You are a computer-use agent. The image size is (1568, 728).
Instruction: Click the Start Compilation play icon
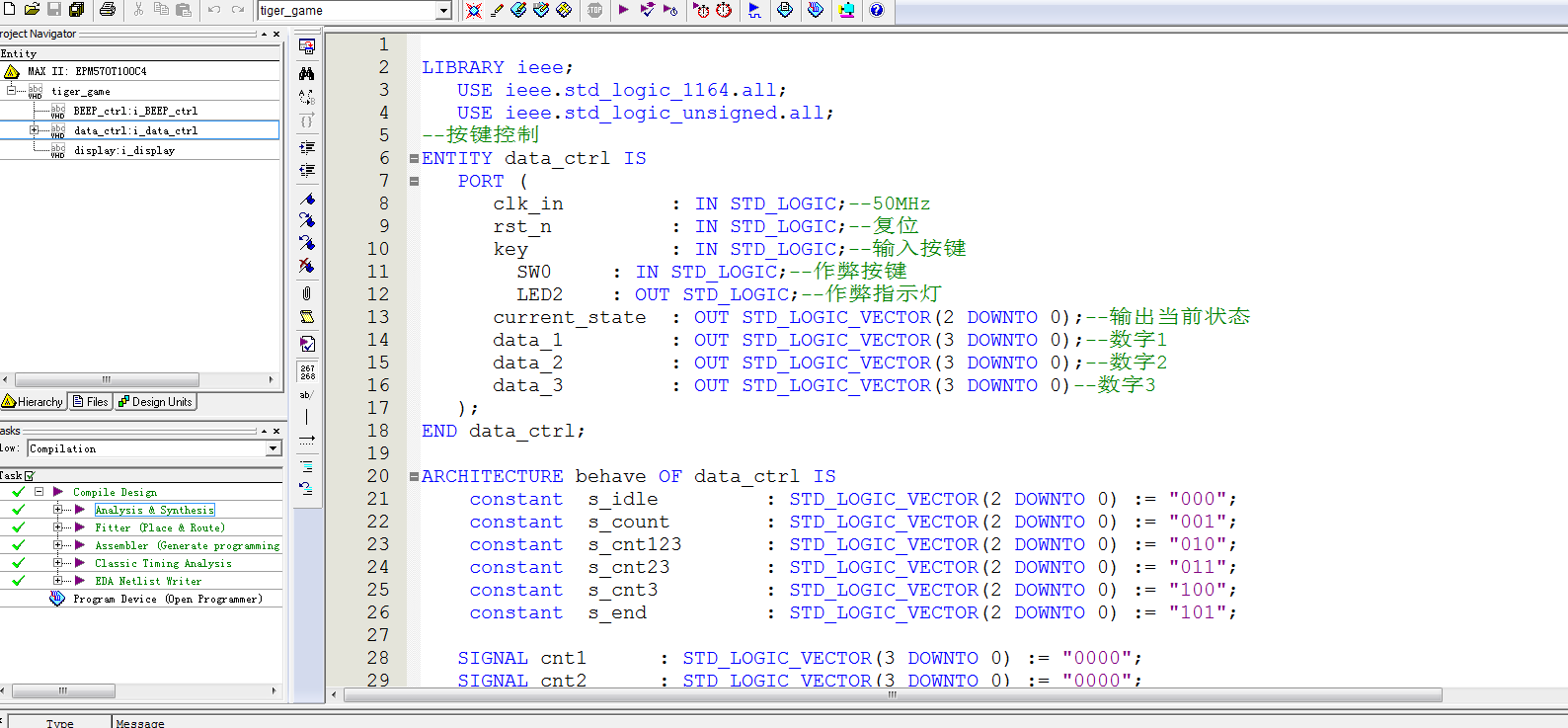623,10
